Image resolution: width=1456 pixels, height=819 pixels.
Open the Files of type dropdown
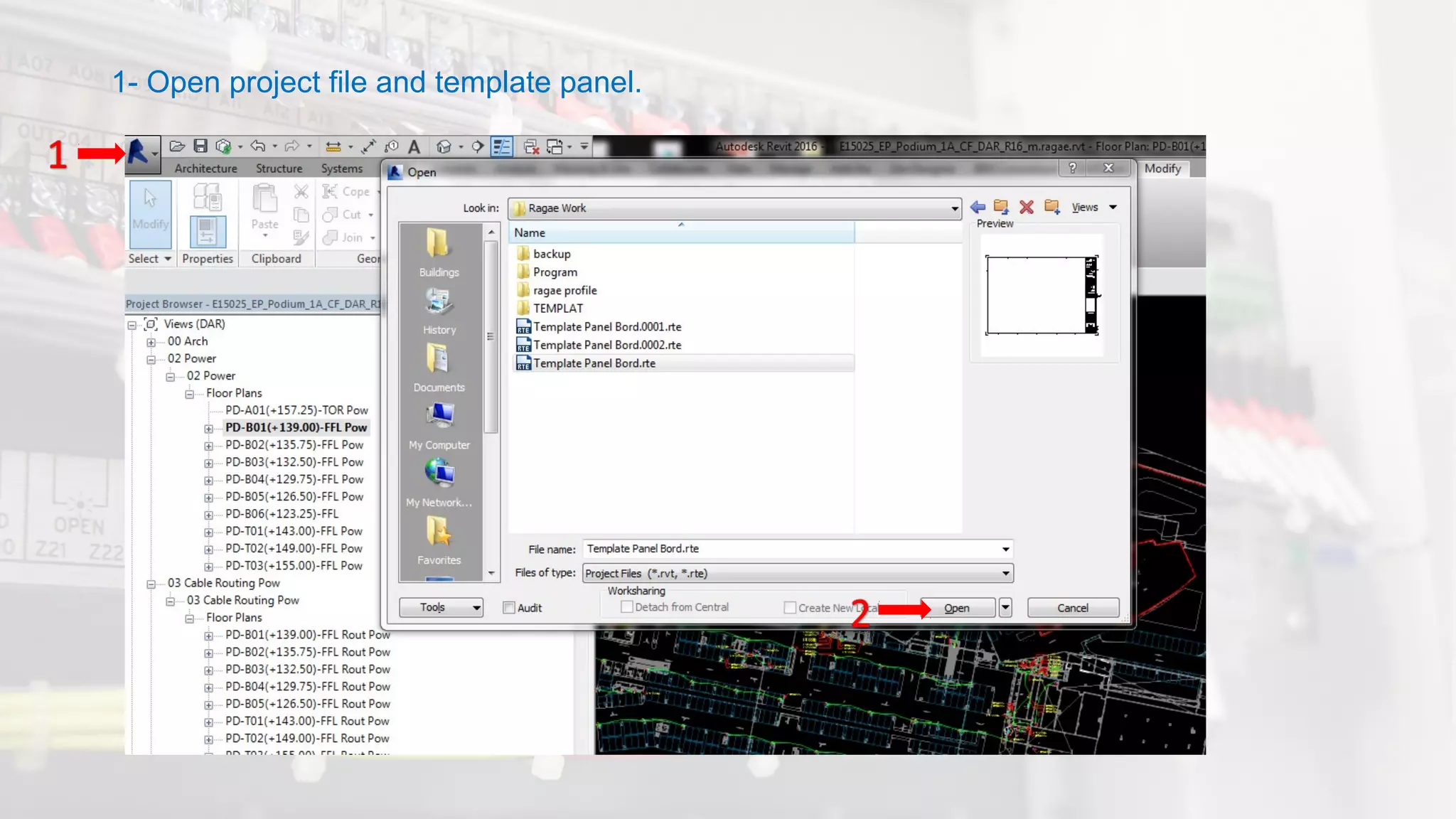1005,574
